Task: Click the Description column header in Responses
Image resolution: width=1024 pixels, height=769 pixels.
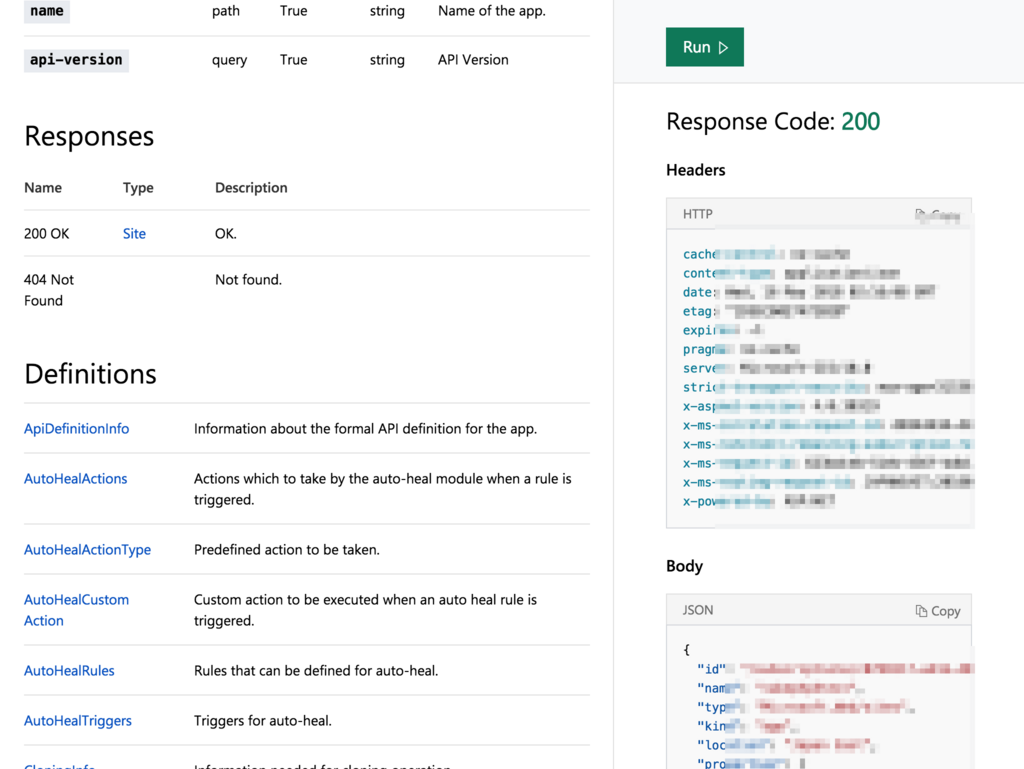Action: click(x=251, y=187)
